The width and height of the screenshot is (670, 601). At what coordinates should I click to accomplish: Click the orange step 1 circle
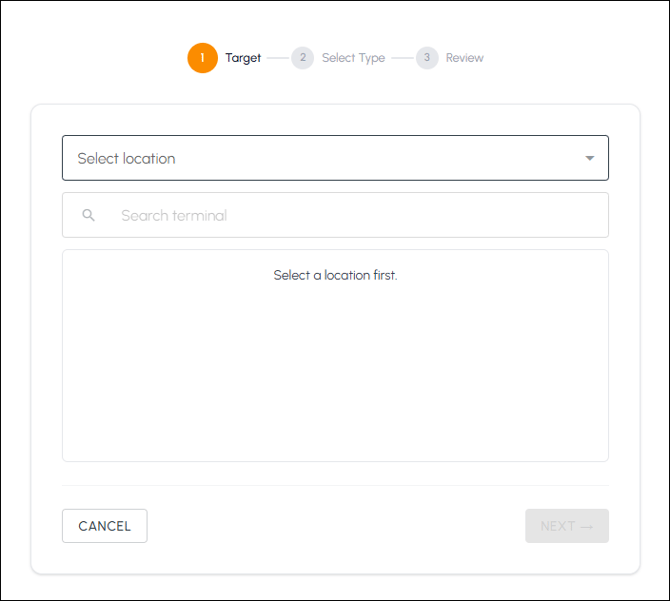(x=203, y=58)
